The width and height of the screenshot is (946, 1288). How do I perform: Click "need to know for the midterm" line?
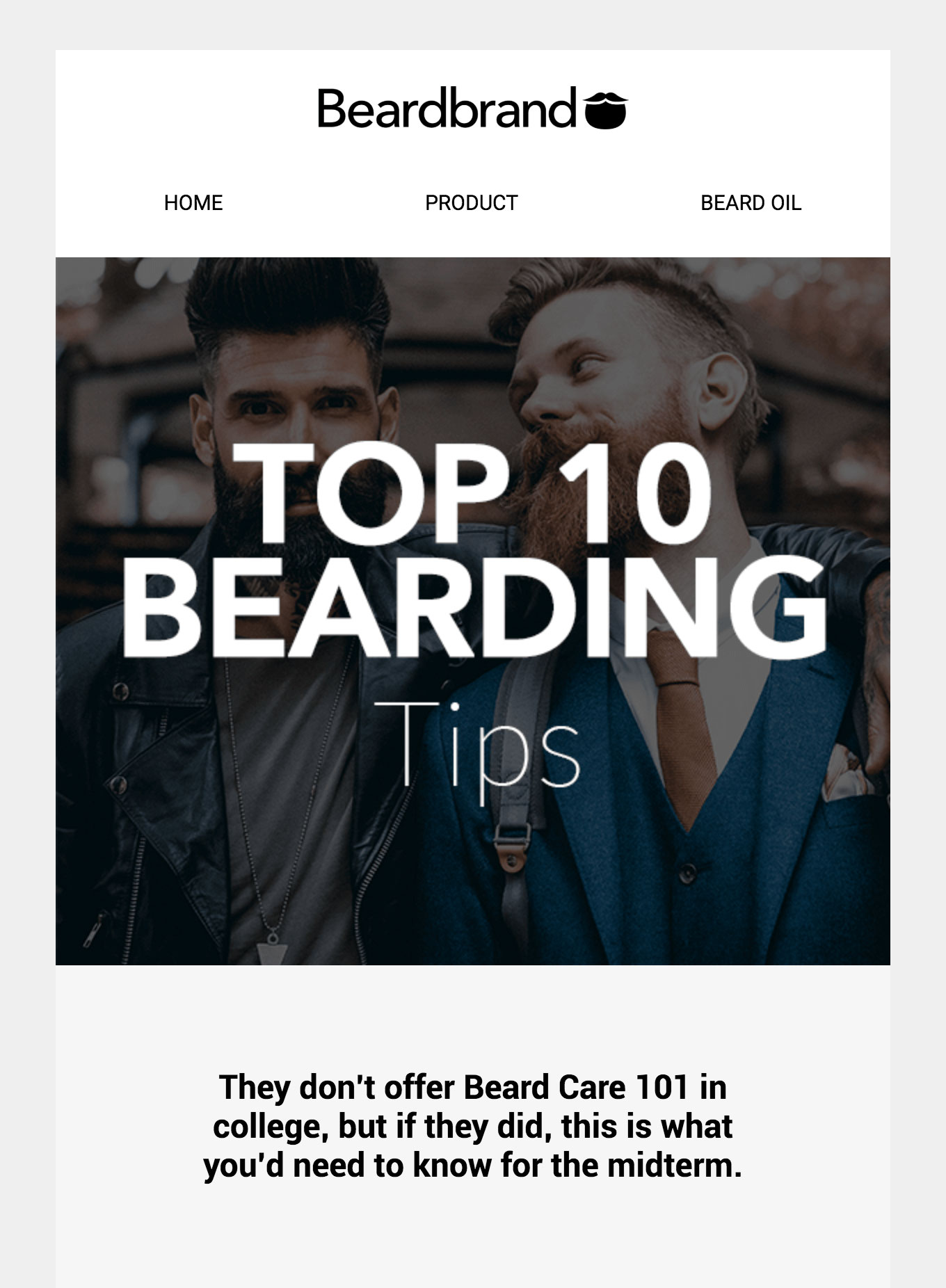pyautogui.click(x=517, y=1165)
